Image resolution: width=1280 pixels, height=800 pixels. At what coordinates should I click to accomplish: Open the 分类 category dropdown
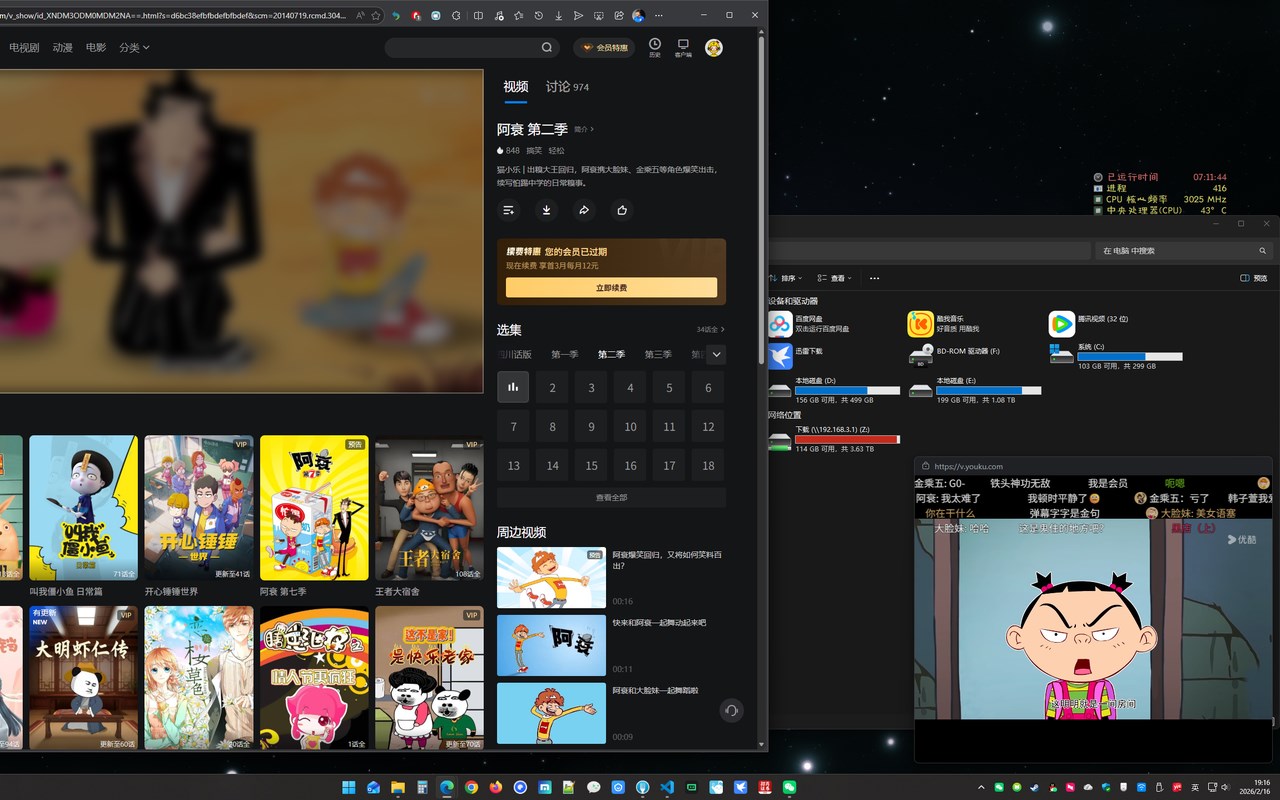pos(134,47)
